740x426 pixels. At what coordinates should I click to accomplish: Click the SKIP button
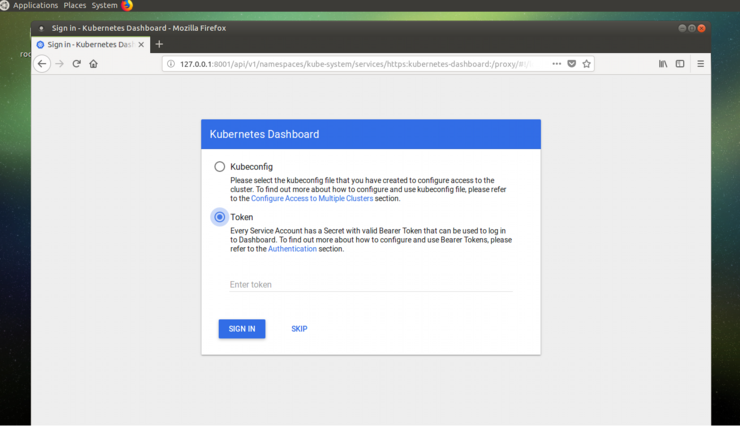[x=299, y=329]
